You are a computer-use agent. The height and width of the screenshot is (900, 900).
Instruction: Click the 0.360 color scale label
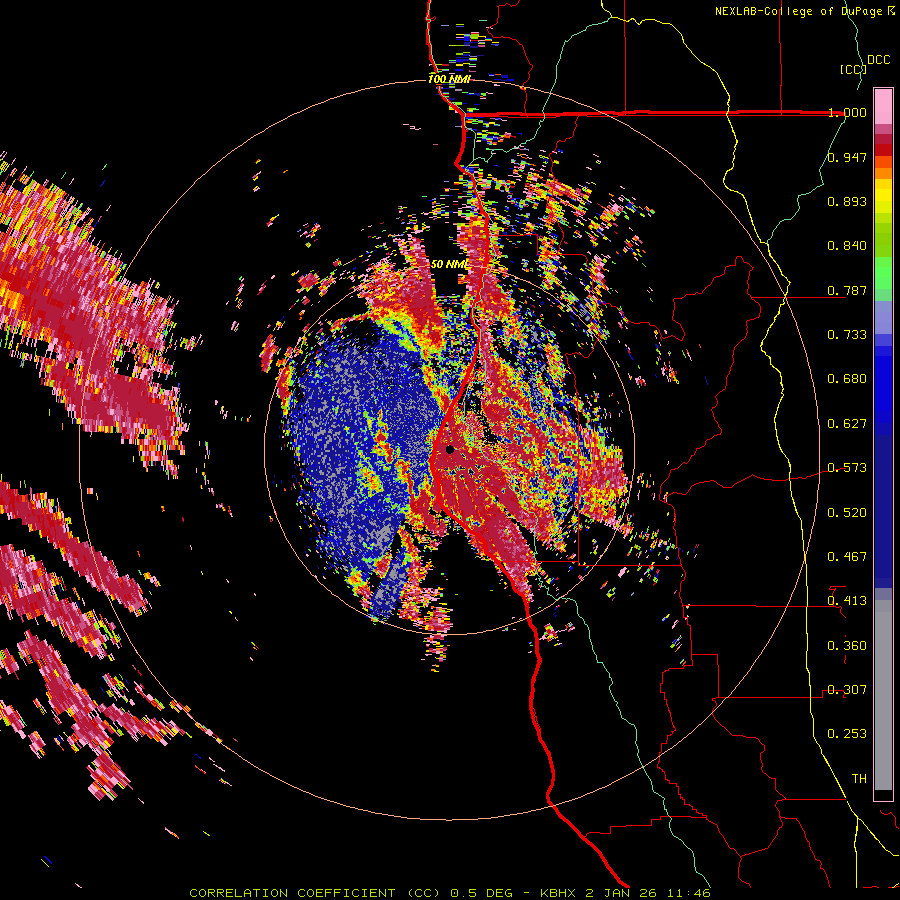click(x=847, y=646)
